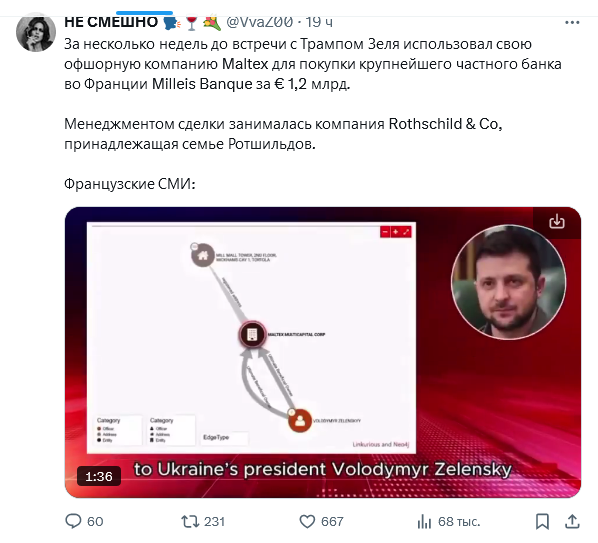Click the house address node in graph

click(203, 255)
